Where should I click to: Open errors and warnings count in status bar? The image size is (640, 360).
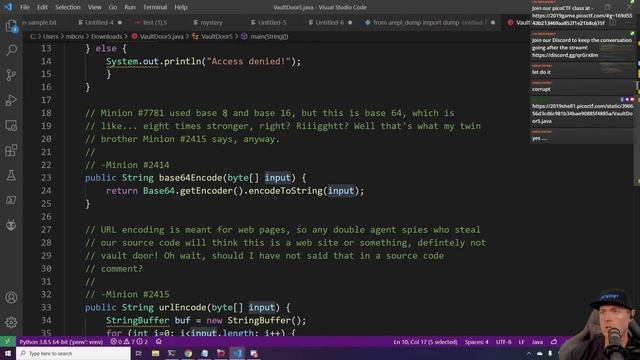tap(129, 342)
